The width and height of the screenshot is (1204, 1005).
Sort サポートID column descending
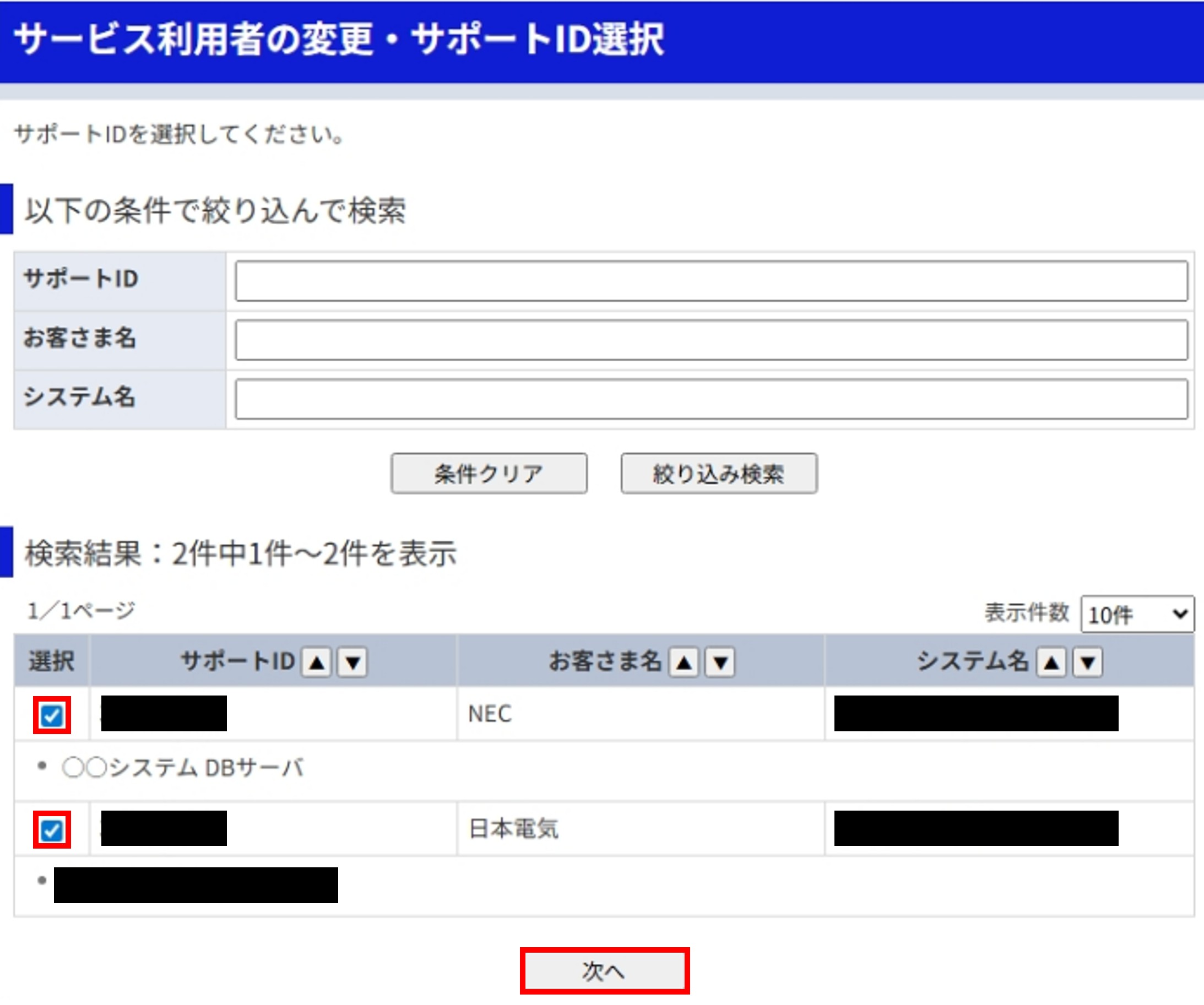pyautogui.click(x=352, y=662)
